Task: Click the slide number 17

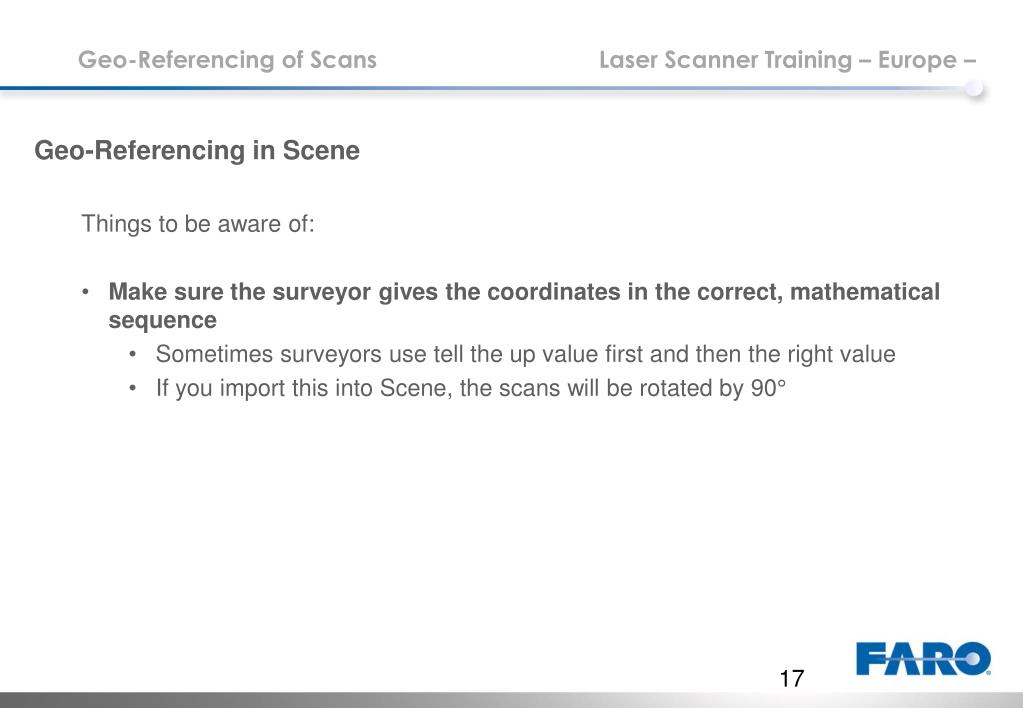Action: coord(791,679)
